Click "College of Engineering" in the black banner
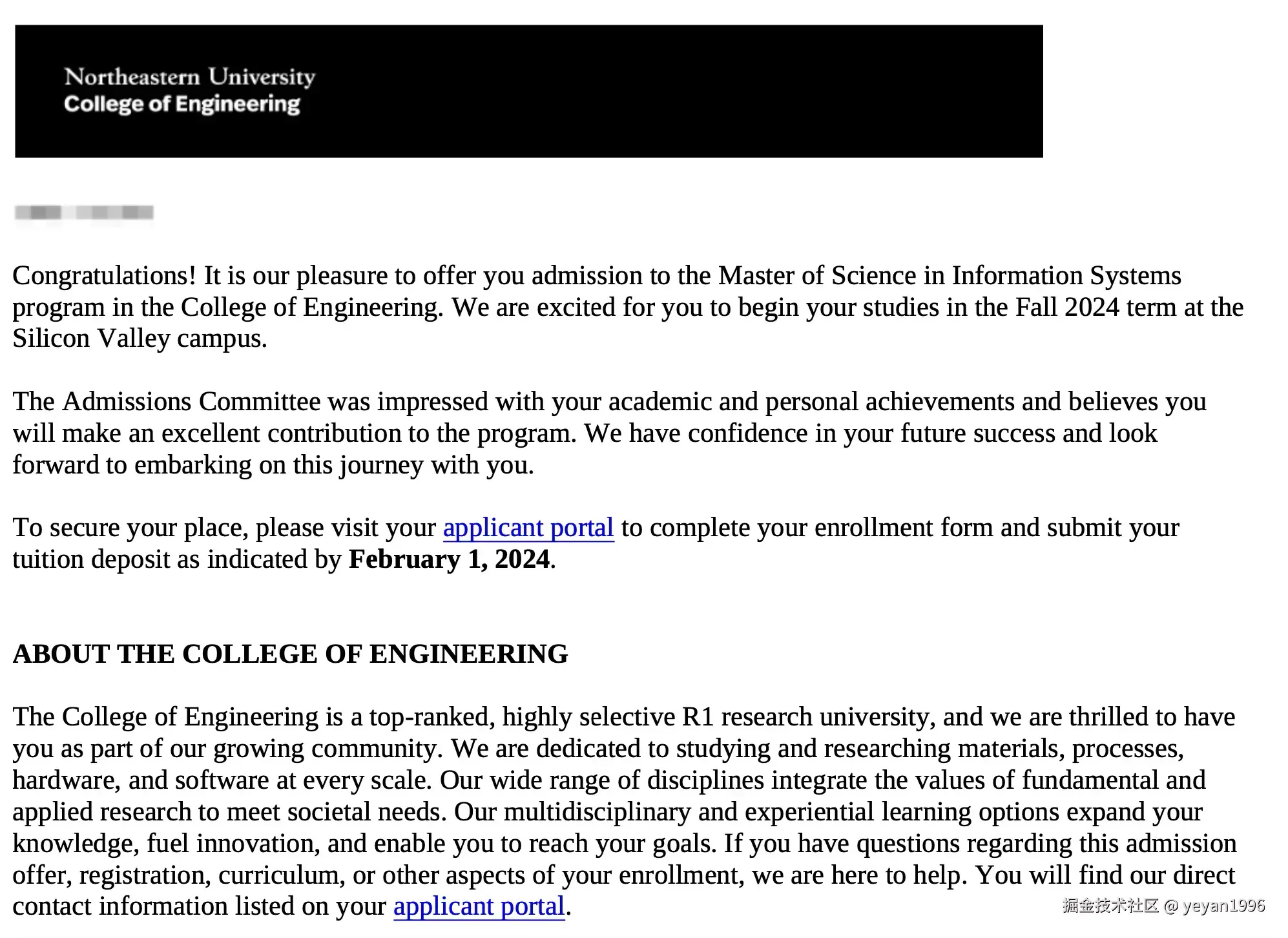Image resolution: width=1288 pixels, height=938 pixels. (182, 104)
